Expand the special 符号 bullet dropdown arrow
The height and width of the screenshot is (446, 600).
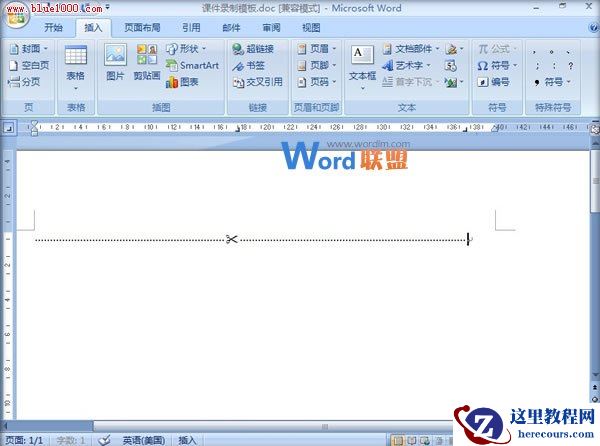(569, 82)
